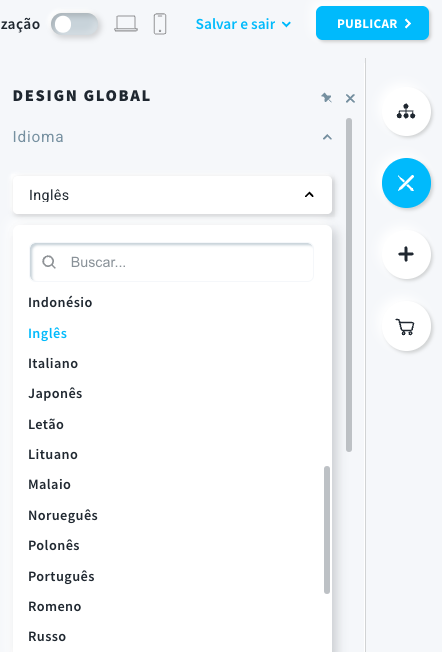442x652 pixels.
Task: Toggle the preview mode switch
Action: 75,24
